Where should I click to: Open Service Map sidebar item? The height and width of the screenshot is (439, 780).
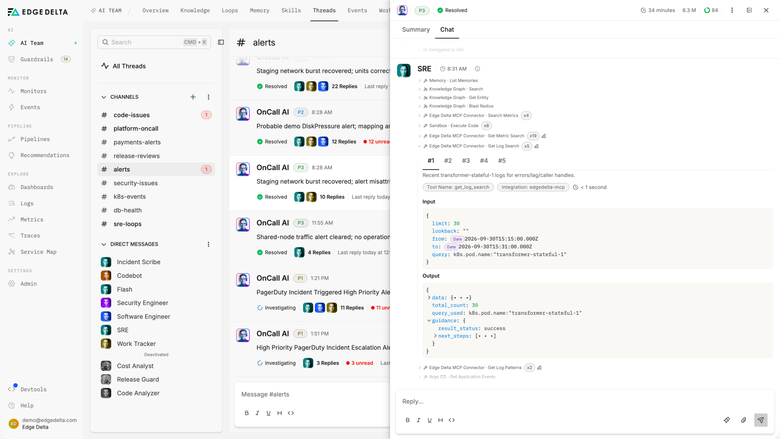coord(38,252)
